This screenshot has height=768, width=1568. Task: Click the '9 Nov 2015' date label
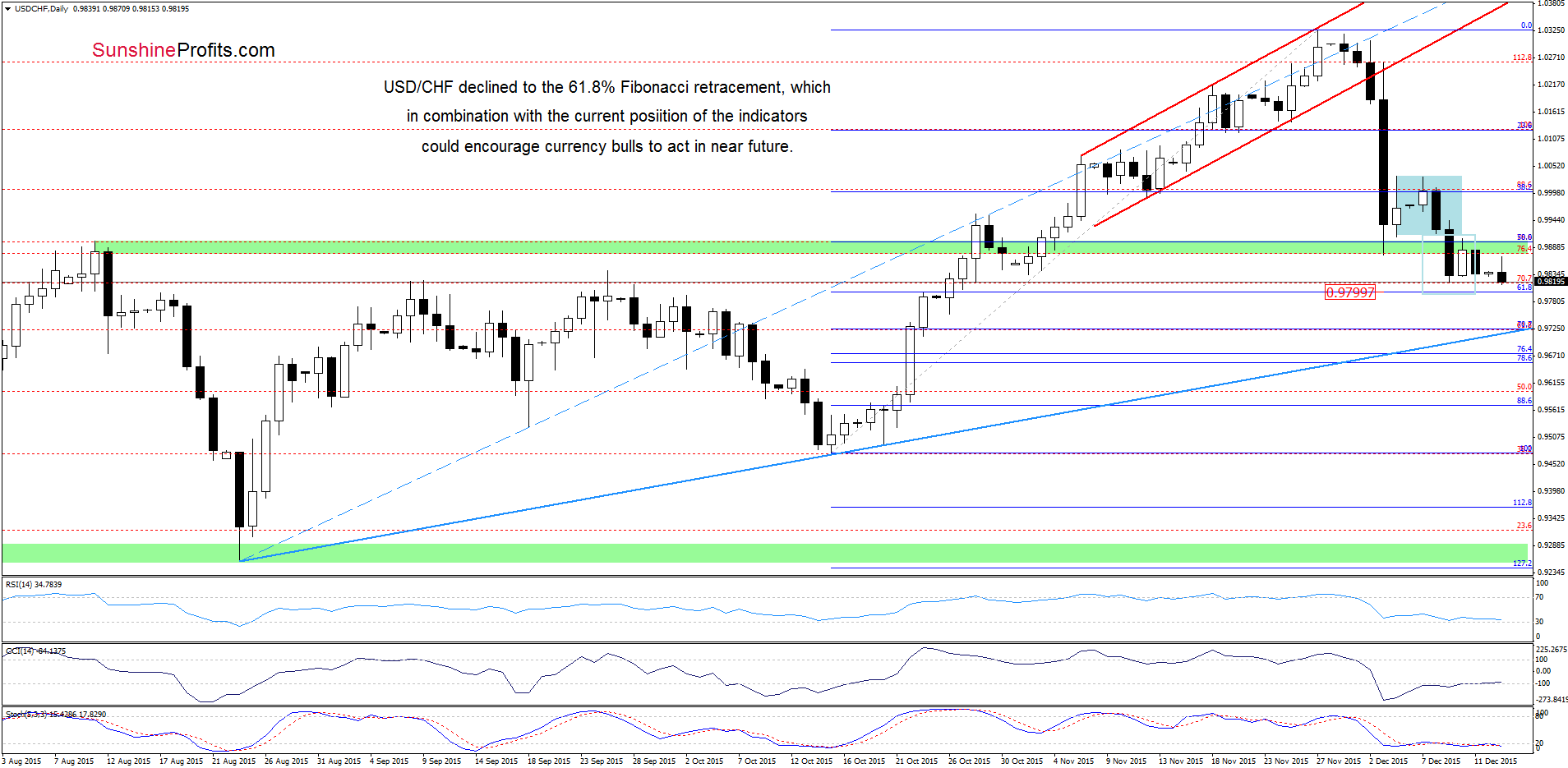pos(1126,761)
